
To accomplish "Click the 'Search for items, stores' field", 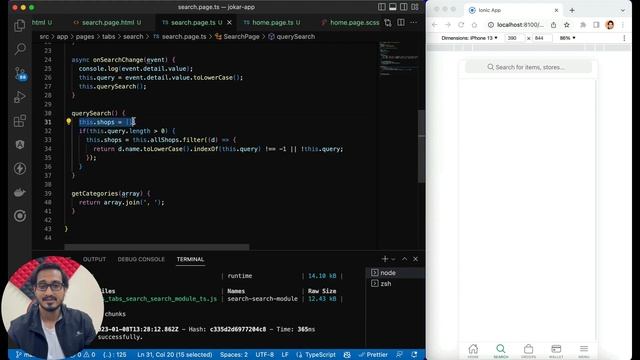I will 529,67.
